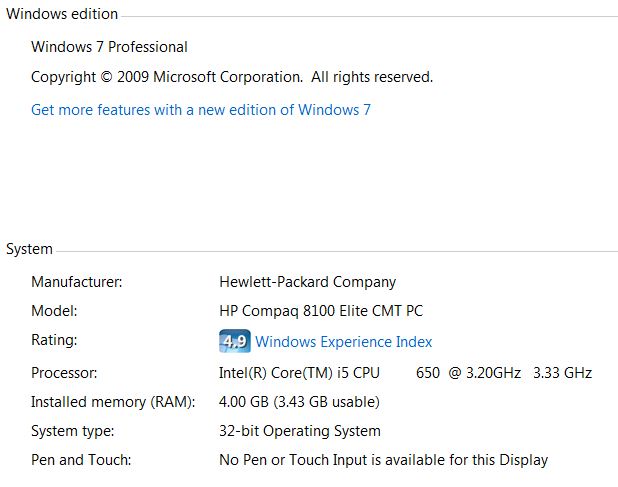Click the No Pen or Touch Input text

pyautogui.click(x=383, y=460)
